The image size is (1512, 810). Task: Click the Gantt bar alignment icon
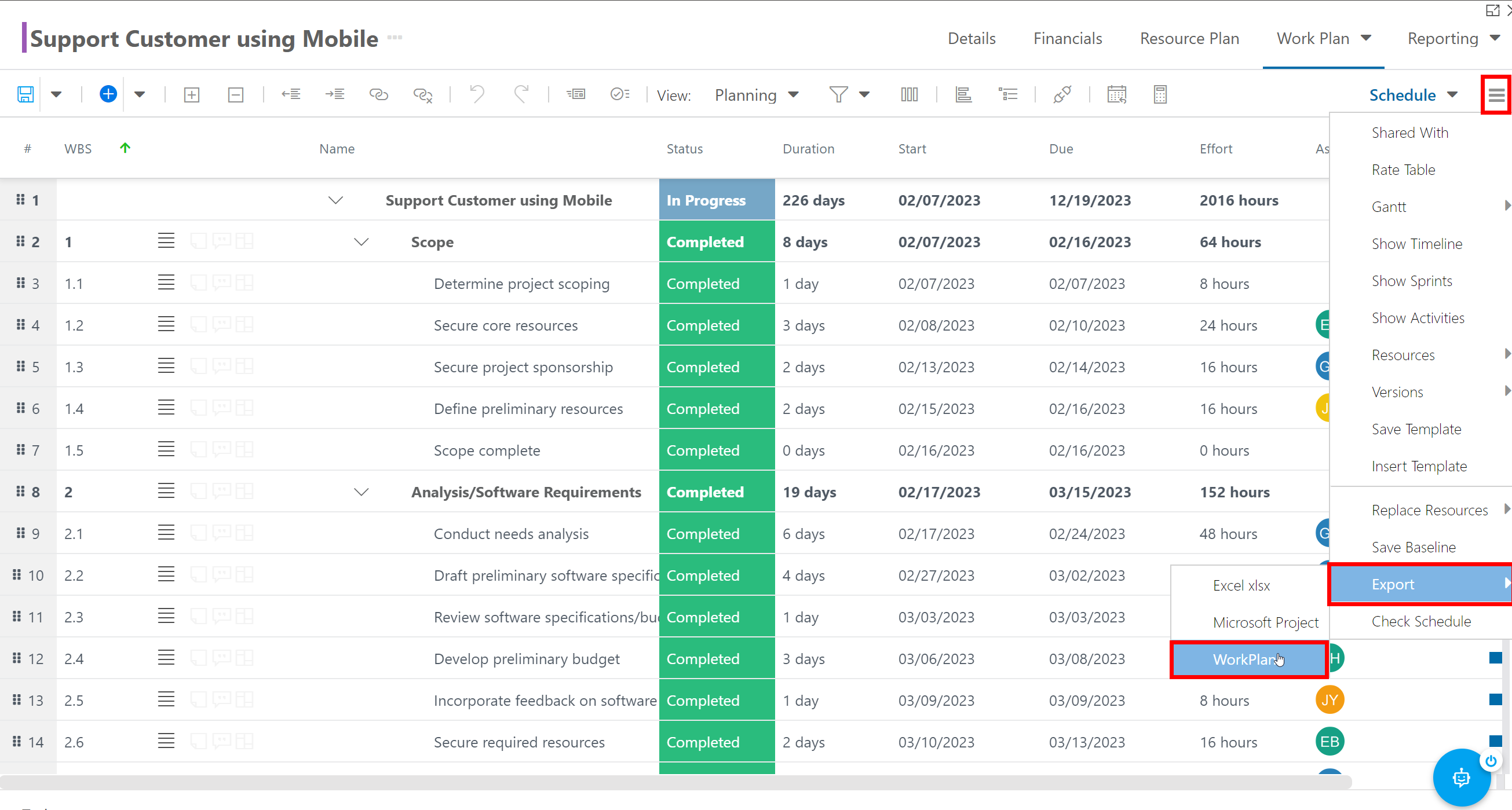click(964, 94)
